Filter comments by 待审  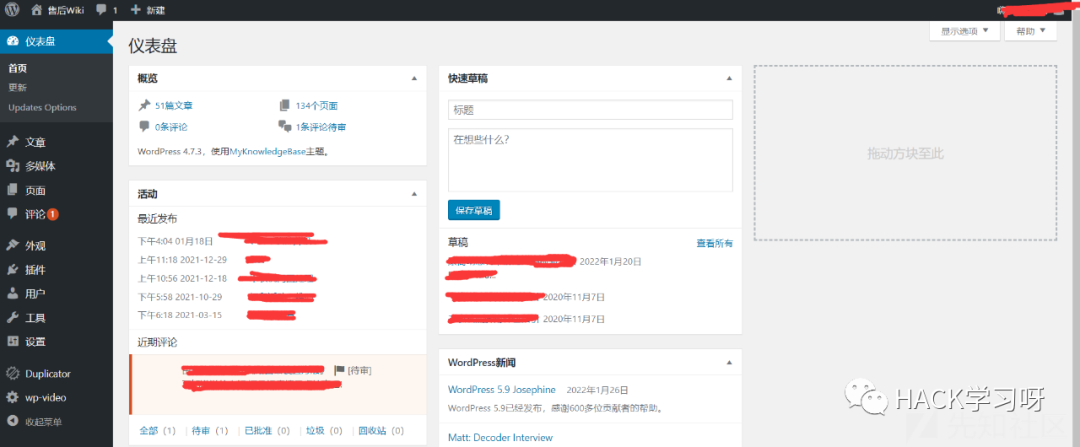click(200, 430)
